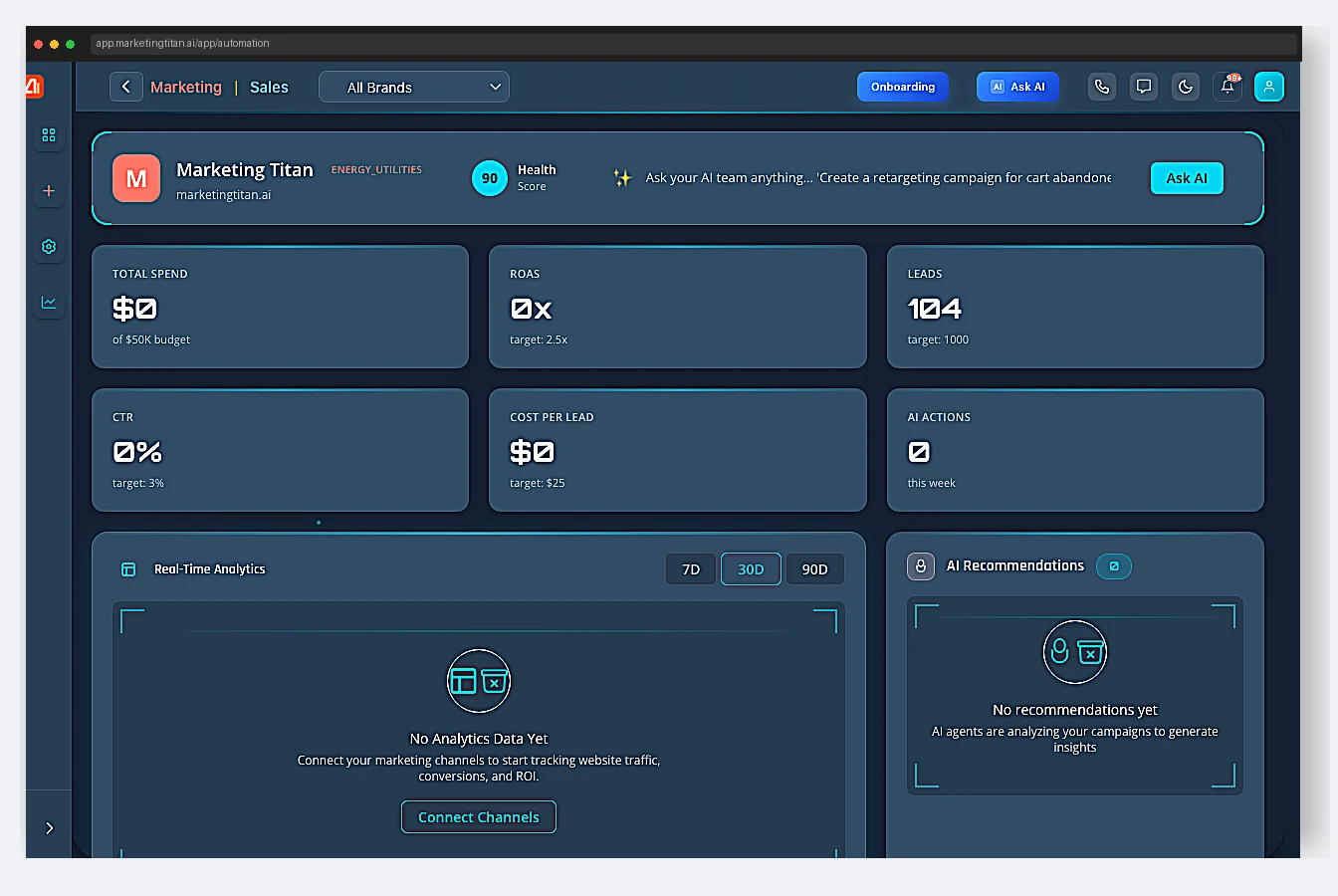Screen dimensions: 1338x896
Task: Click the Ask AI button in brand banner
Action: (x=1187, y=178)
